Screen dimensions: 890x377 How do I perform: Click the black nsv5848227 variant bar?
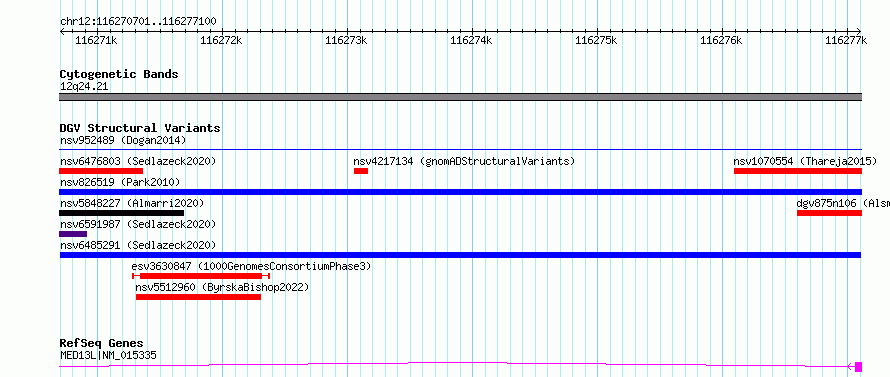[121, 213]
